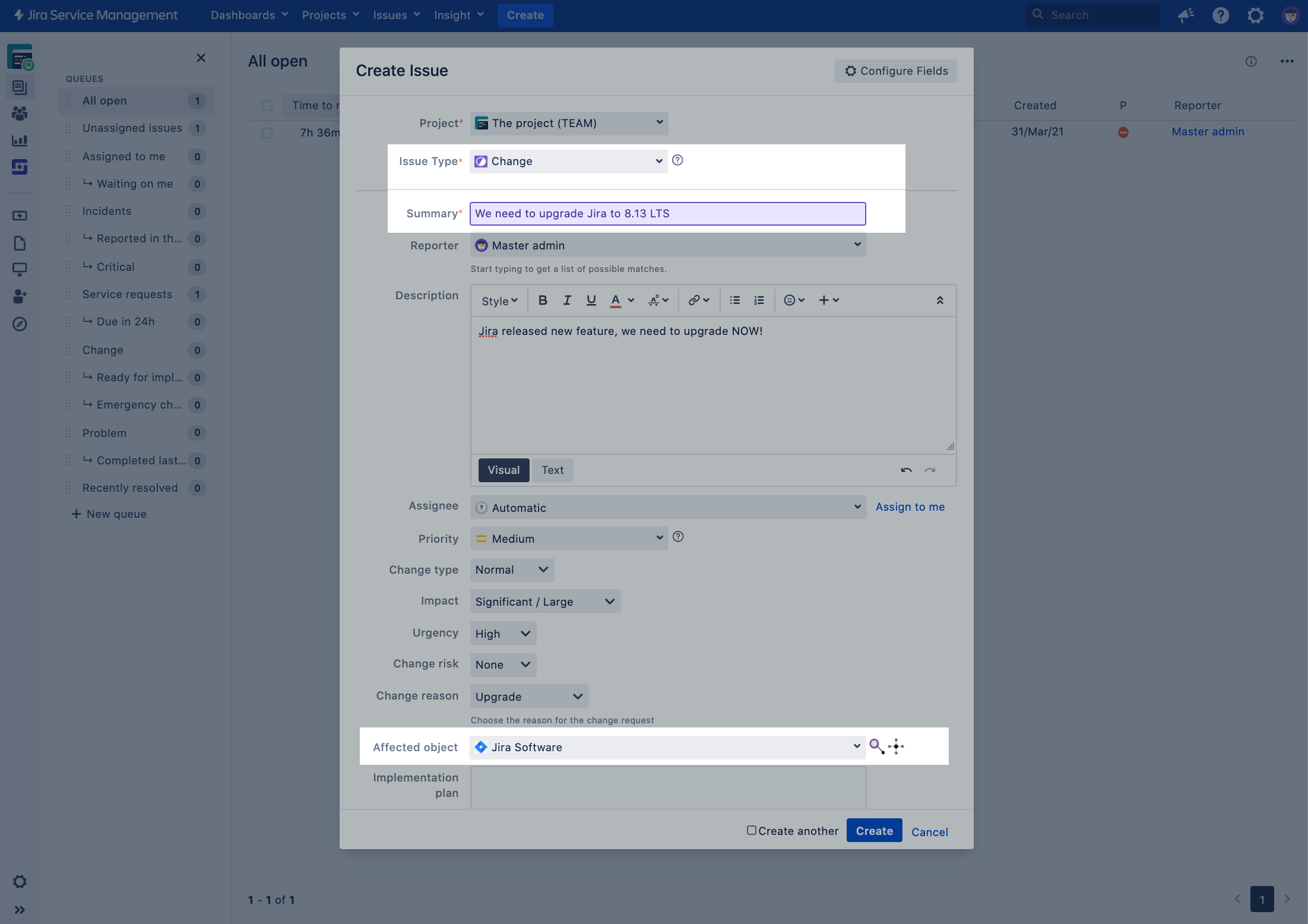Click the Italic formatting icon

[x=567, y=300]
